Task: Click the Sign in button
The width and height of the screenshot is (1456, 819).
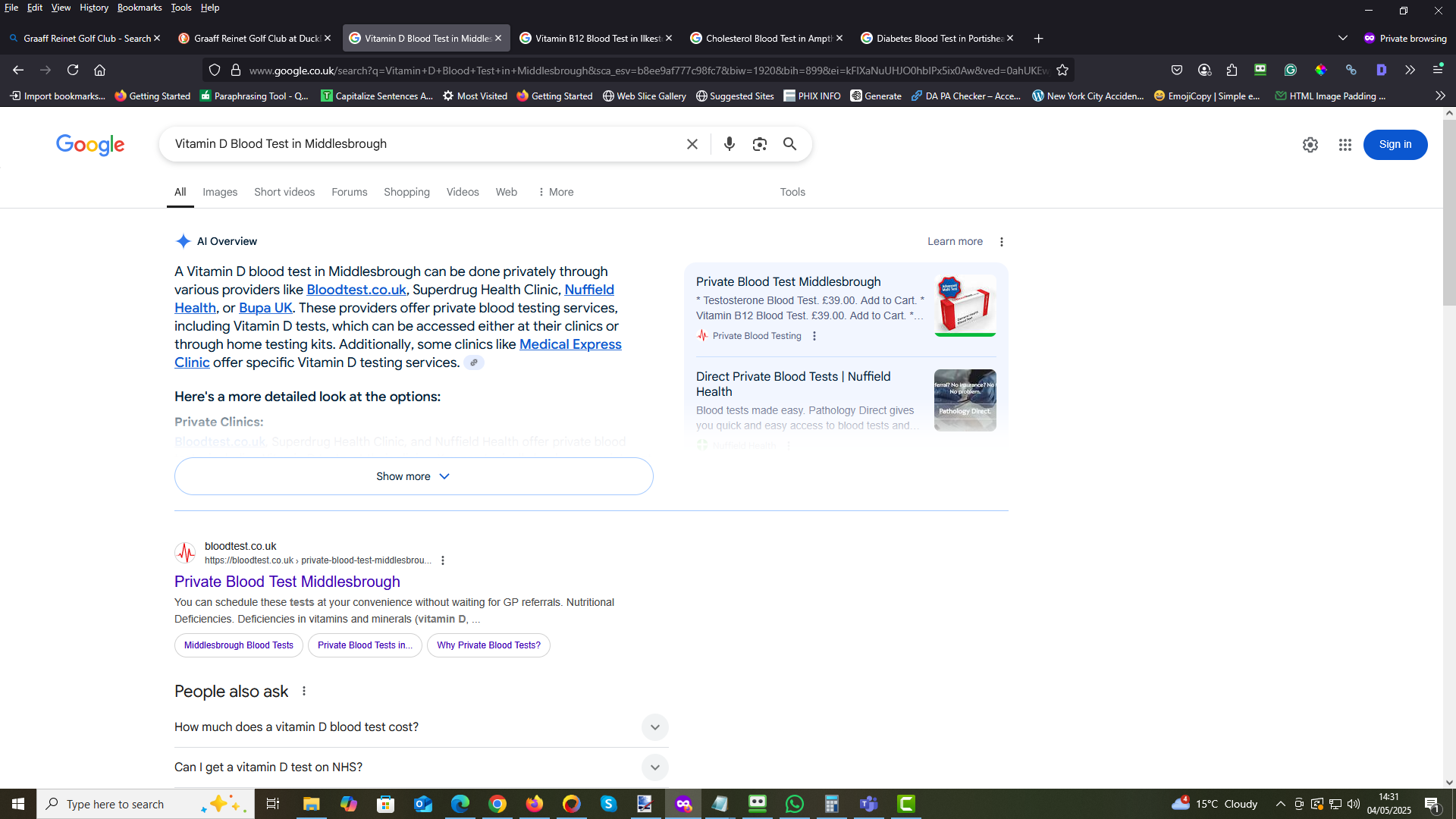Action: click(x=1395, y=145)
